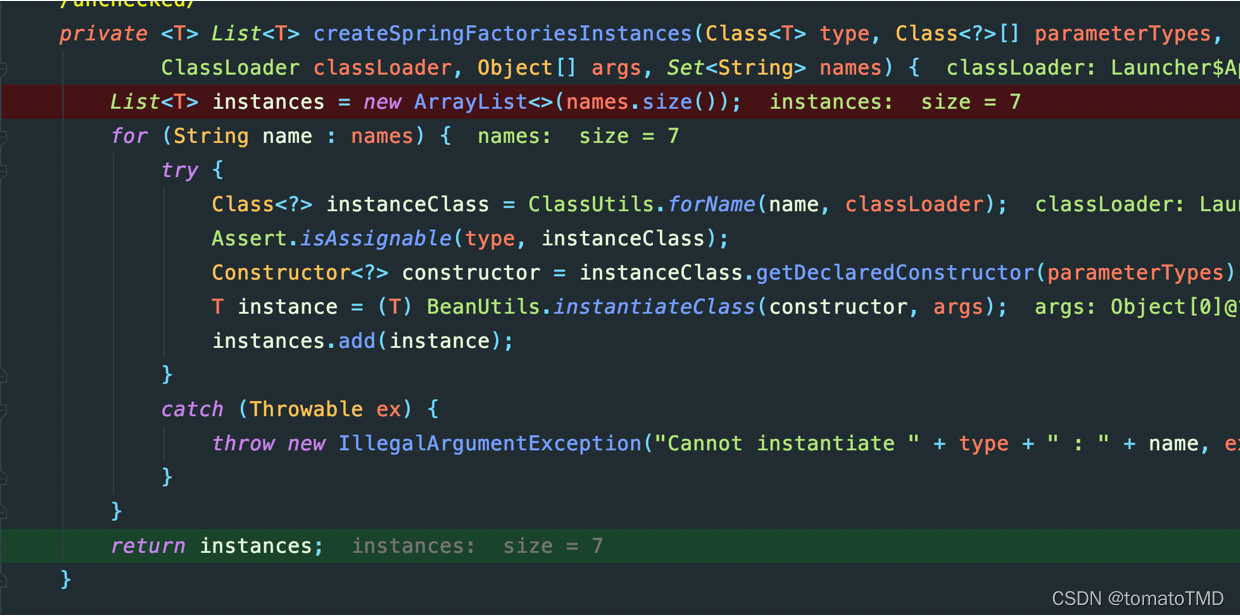Select the private keyword in method signature
Screen dimensions: 1240x616
104,34
